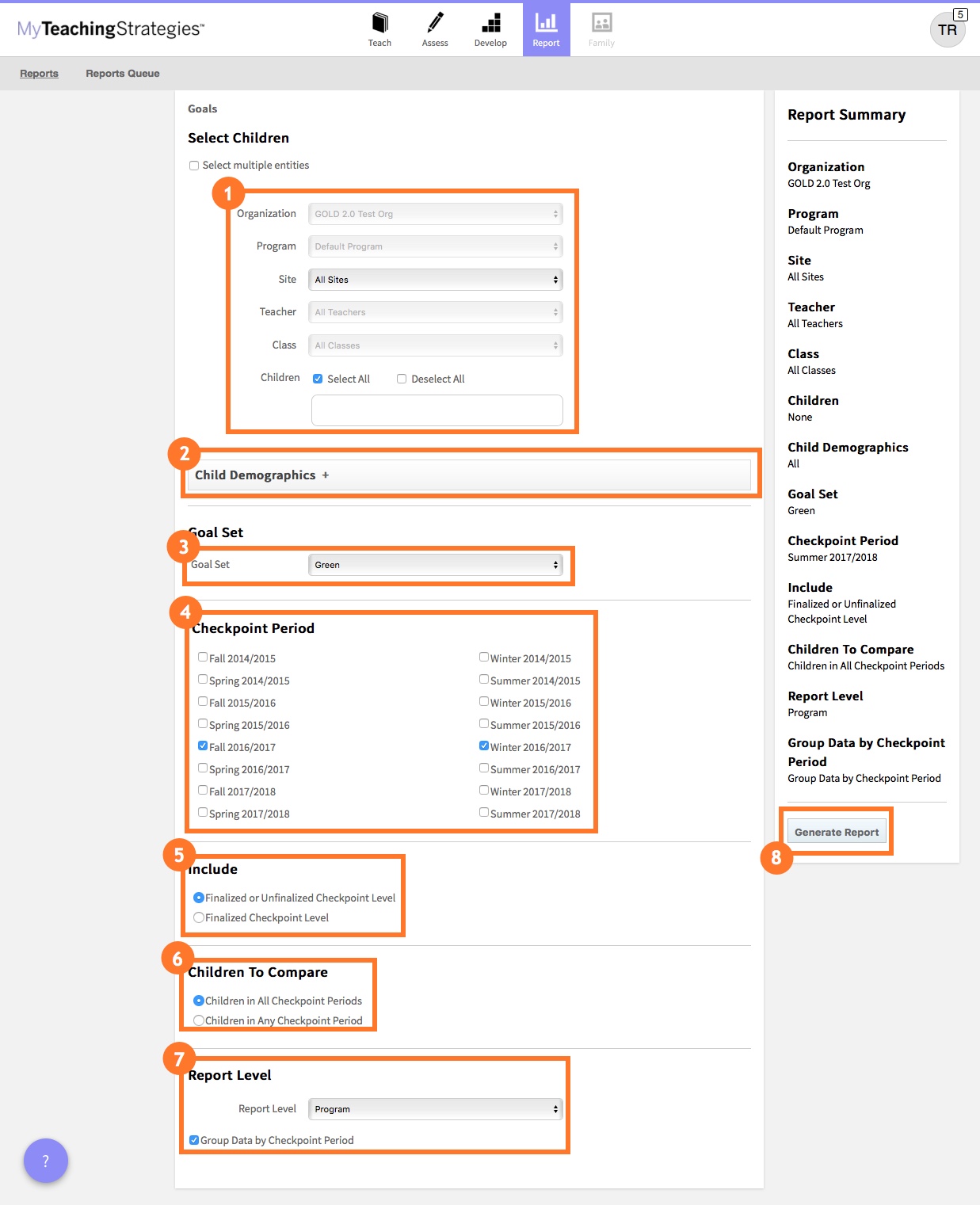Open the Site dropdown
Screen dimensions: 980x1205
point(435,280)
